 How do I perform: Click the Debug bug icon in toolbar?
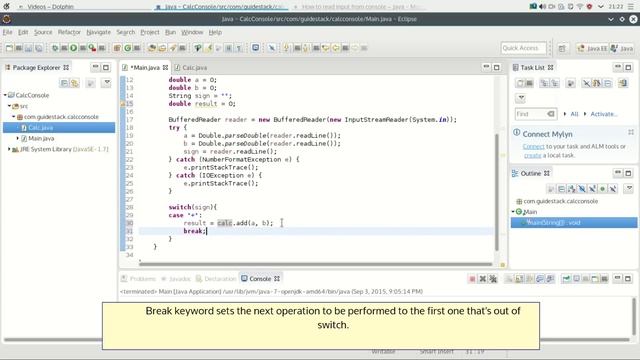[55, 48]
